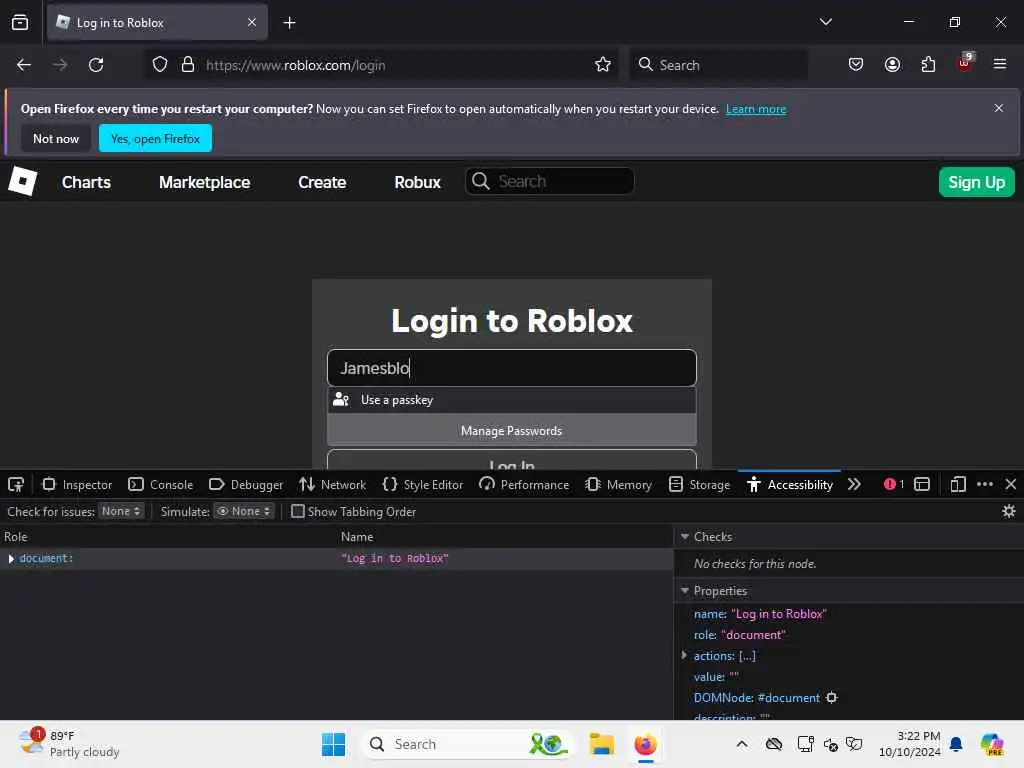The image size is (1024, 768).
Task: Switch to the Debugger tab
Action: (246, 485)
